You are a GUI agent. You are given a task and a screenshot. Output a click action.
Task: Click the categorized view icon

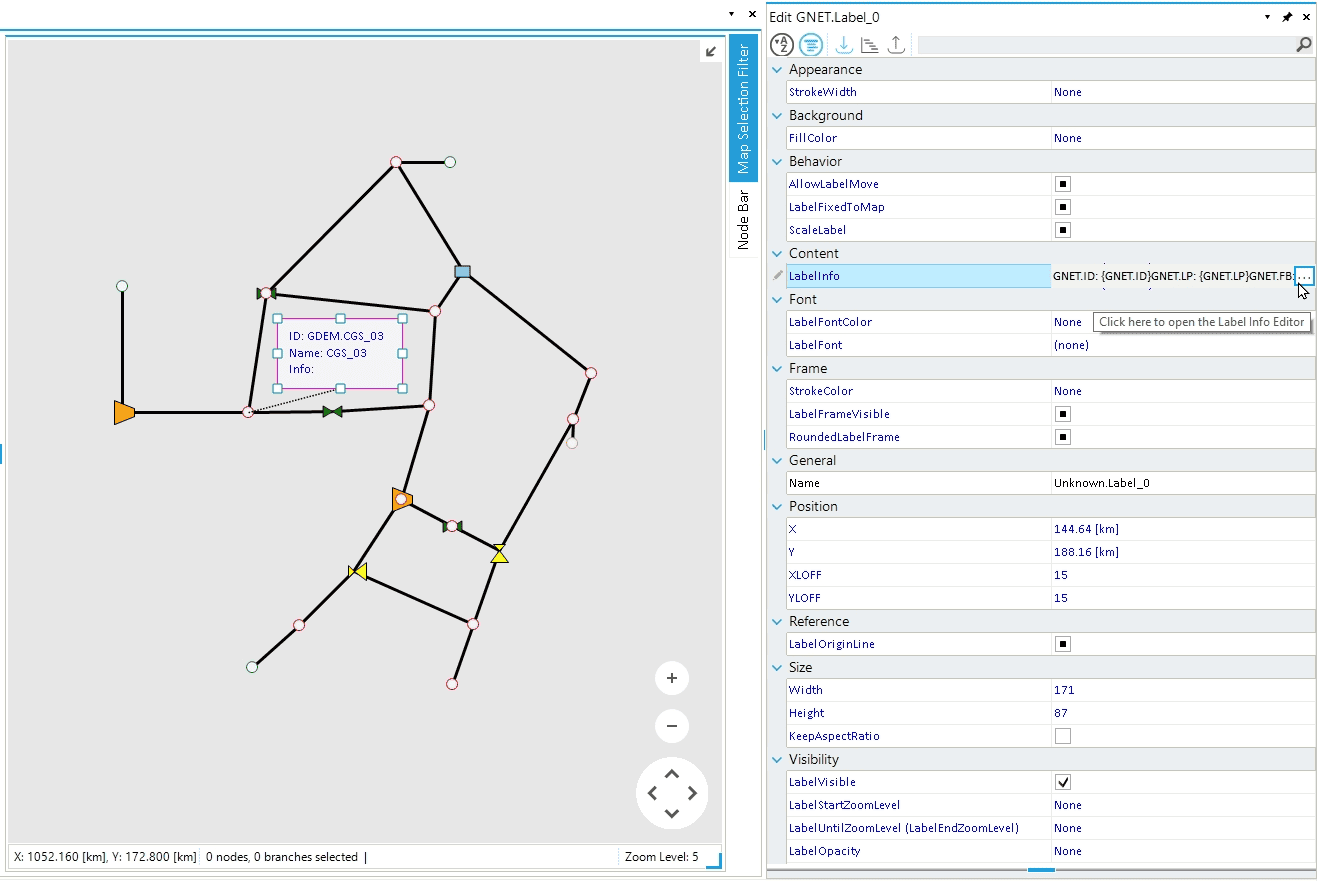(x=811, y=45)
